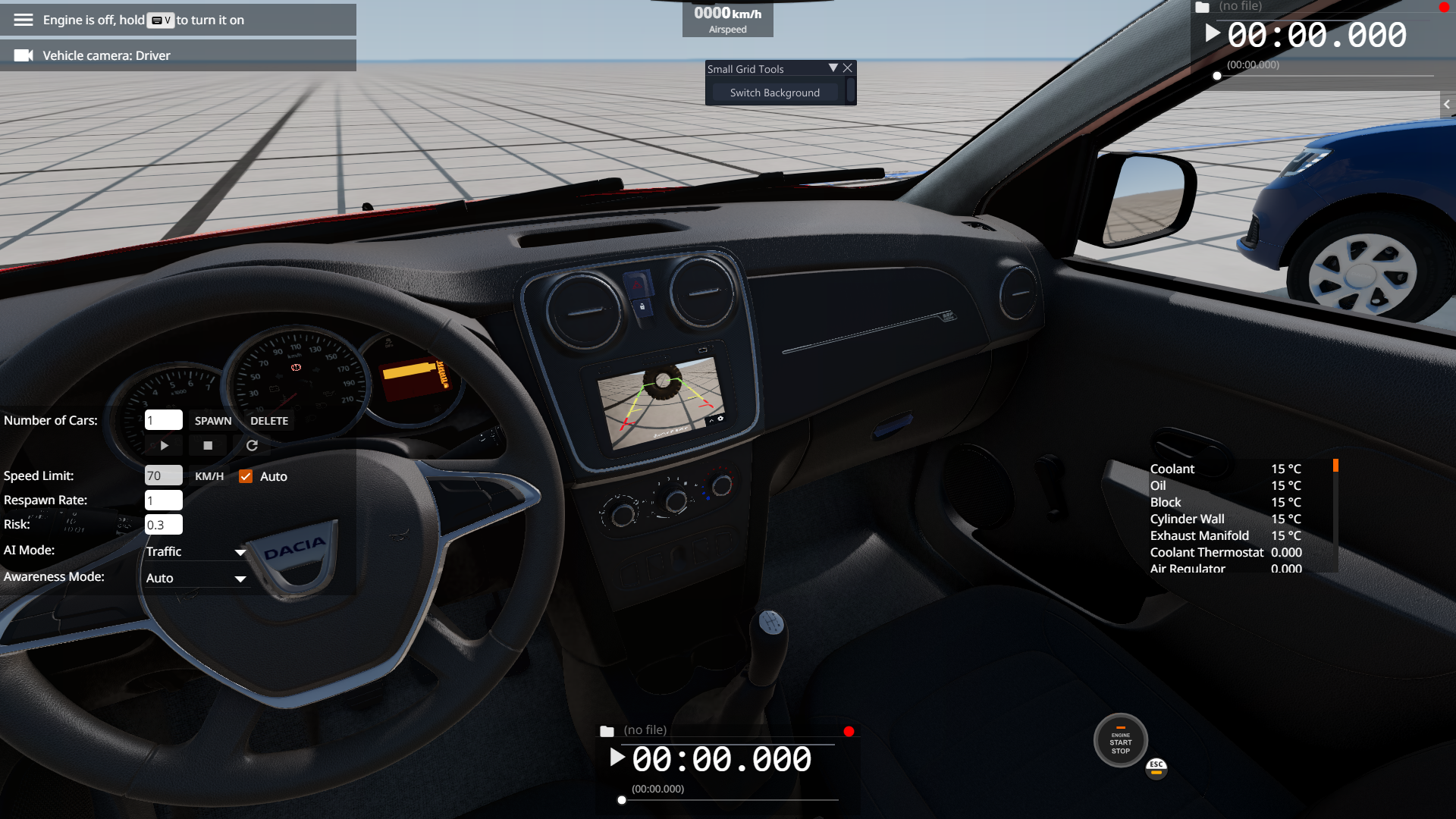This screenshot has height=819, width=1456.
Task: Uncheck the Auto speed limit checkbox
Action: (x=246, y=476)
